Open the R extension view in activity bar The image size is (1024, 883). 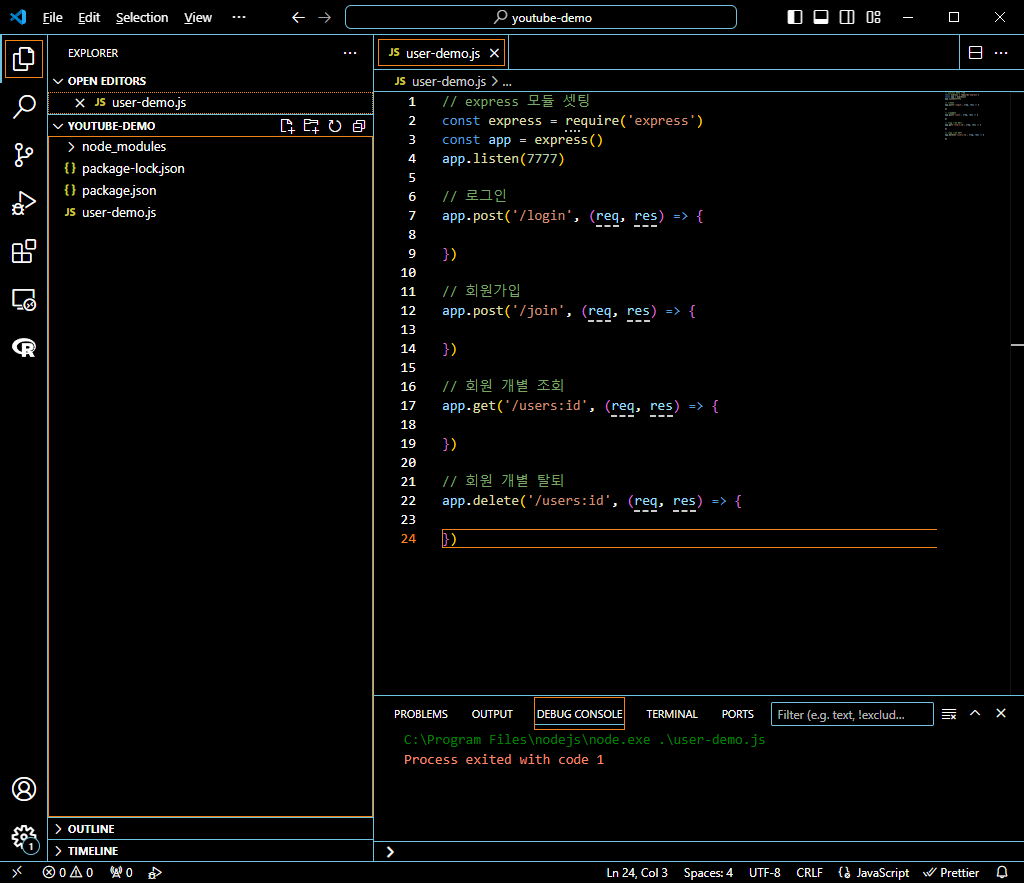tap(24, 347)
